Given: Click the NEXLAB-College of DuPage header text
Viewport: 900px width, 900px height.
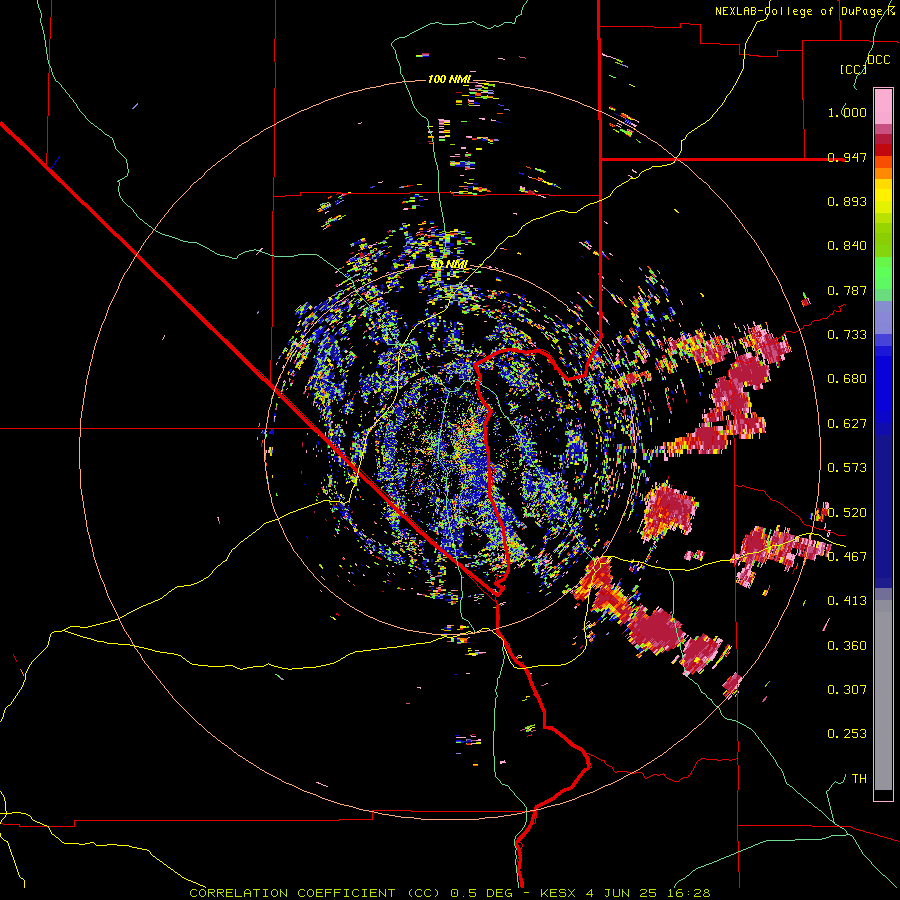Looking at the screenshot, I should pyautogui.click(x=806, y=11).
